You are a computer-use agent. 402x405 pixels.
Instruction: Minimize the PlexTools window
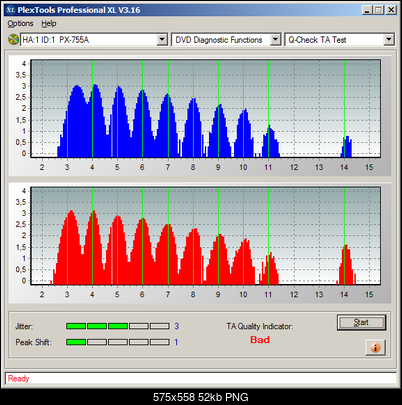click(367, 10)
